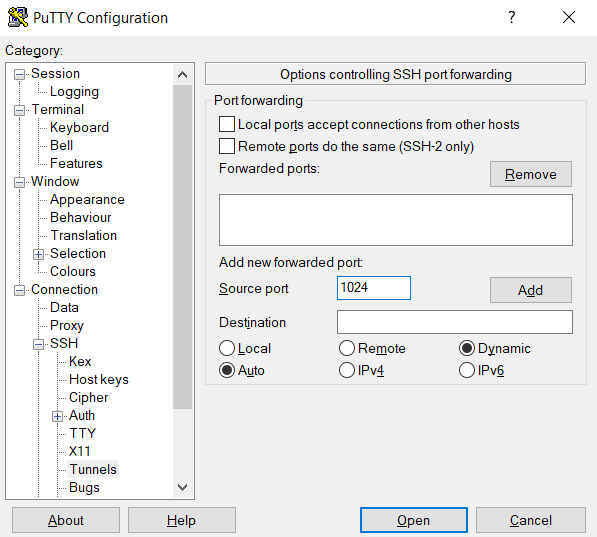This screenshot has height=537, width=597.
Task: Select Cipher in the category tree
Action: click(89, 397)
